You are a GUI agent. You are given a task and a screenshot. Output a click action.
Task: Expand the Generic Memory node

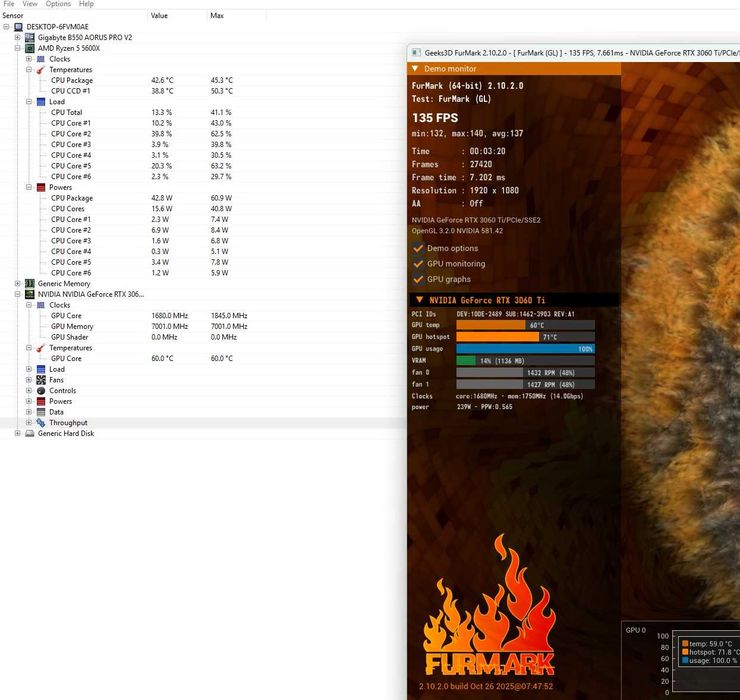coord(17,284)
